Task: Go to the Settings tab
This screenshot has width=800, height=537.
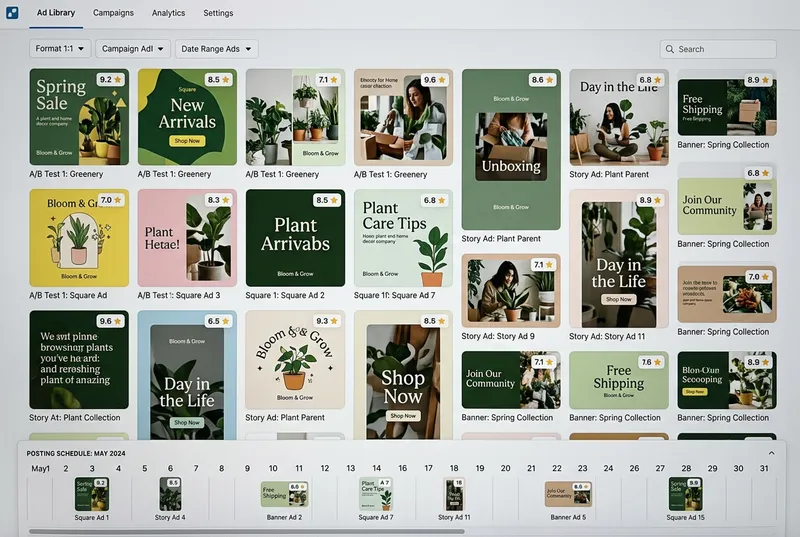Action: [x=218, y=13]
